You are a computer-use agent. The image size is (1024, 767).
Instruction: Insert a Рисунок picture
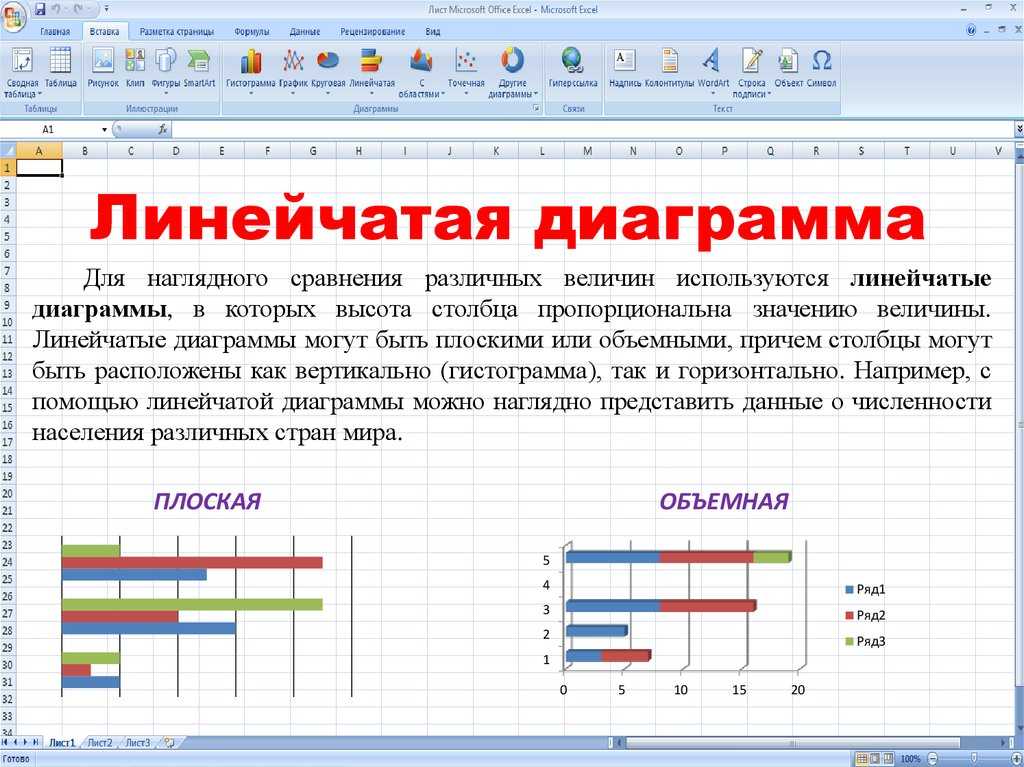click(x=103, y=67)
